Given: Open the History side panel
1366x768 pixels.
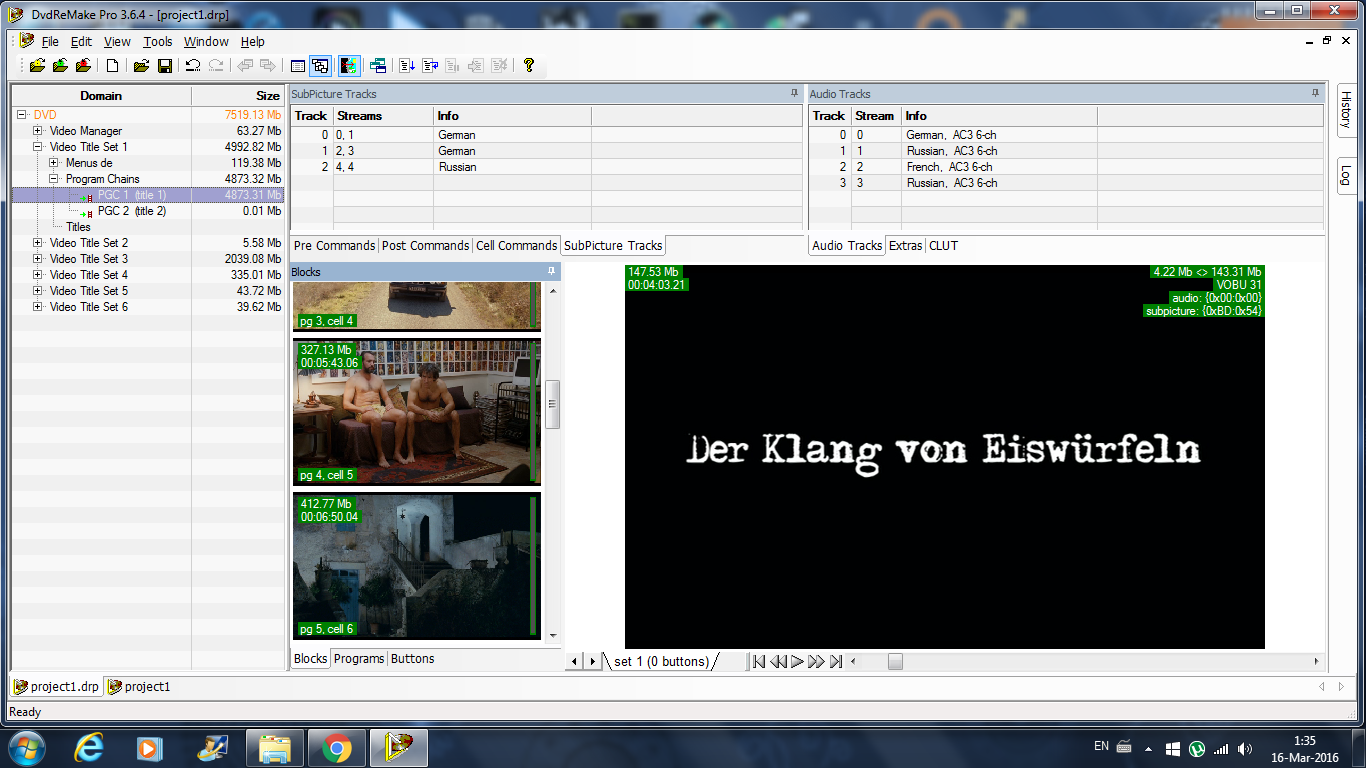Looking at the screenshot, I should (x=1346, y=109).
